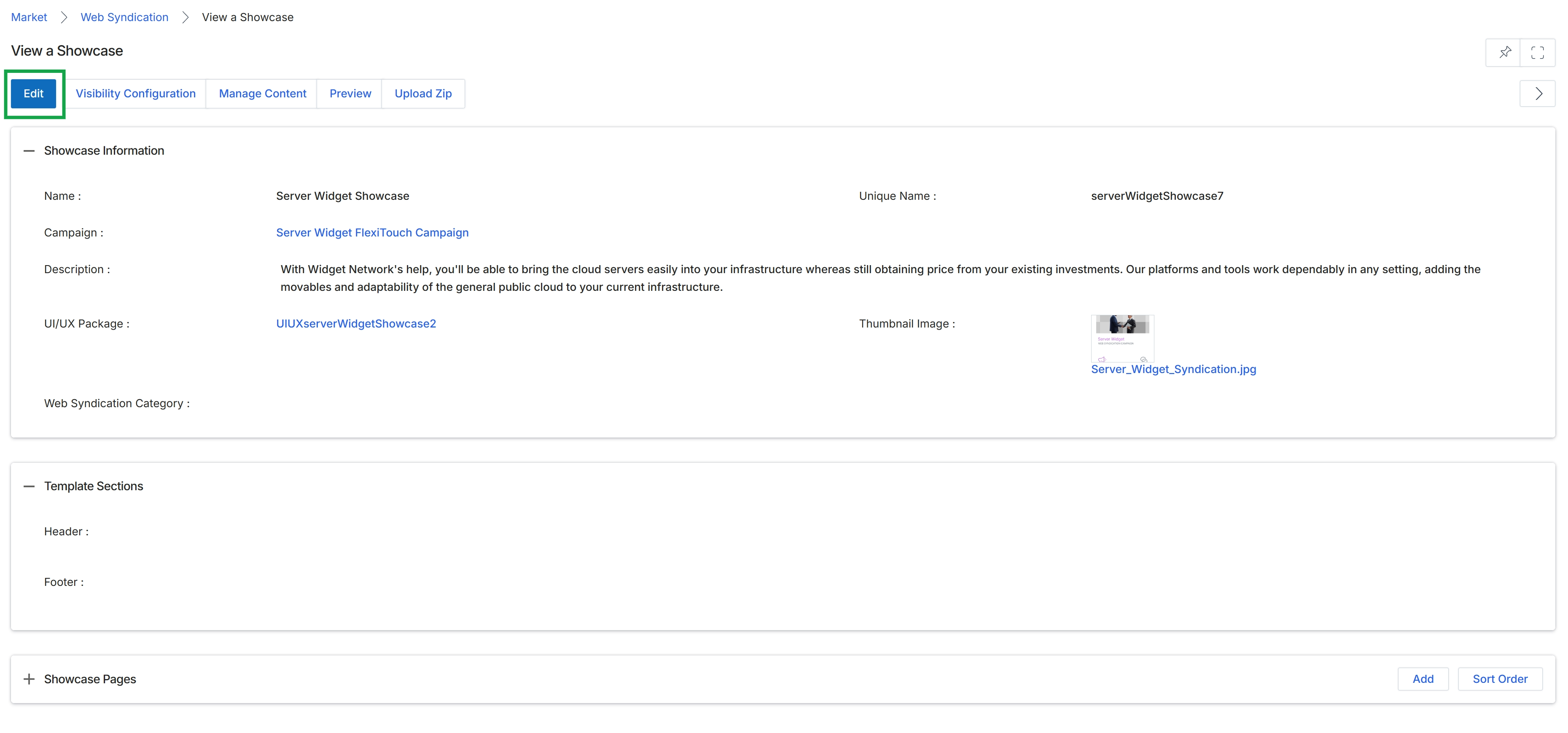Click the right chevron arrow beside the tabs
1568x733 pixels.
1538,94
